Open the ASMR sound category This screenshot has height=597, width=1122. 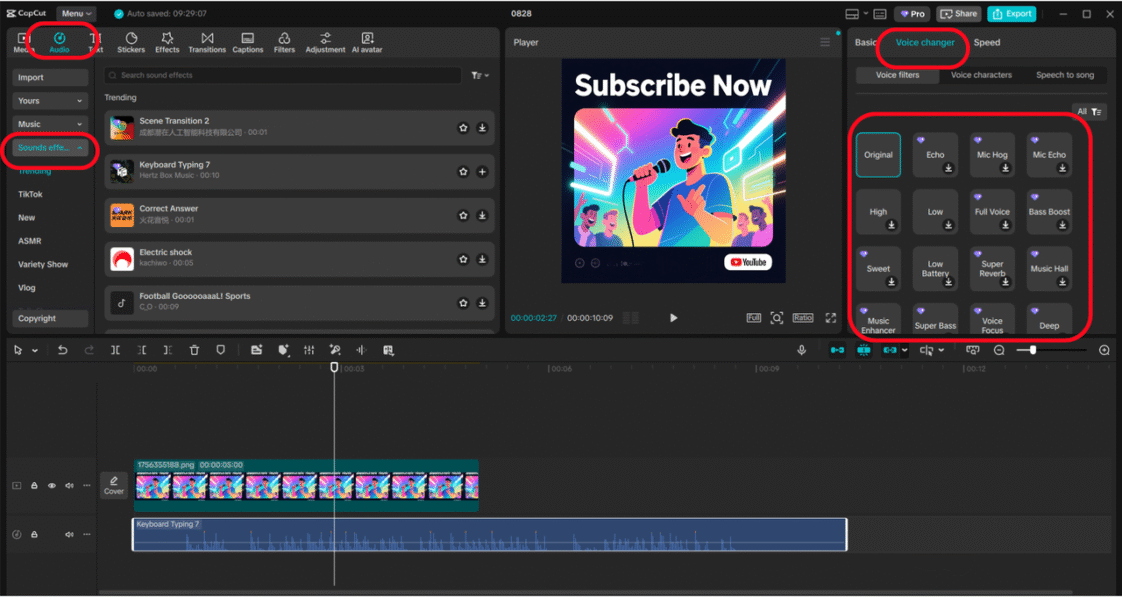pyautogui.click(x=29, y=241)
